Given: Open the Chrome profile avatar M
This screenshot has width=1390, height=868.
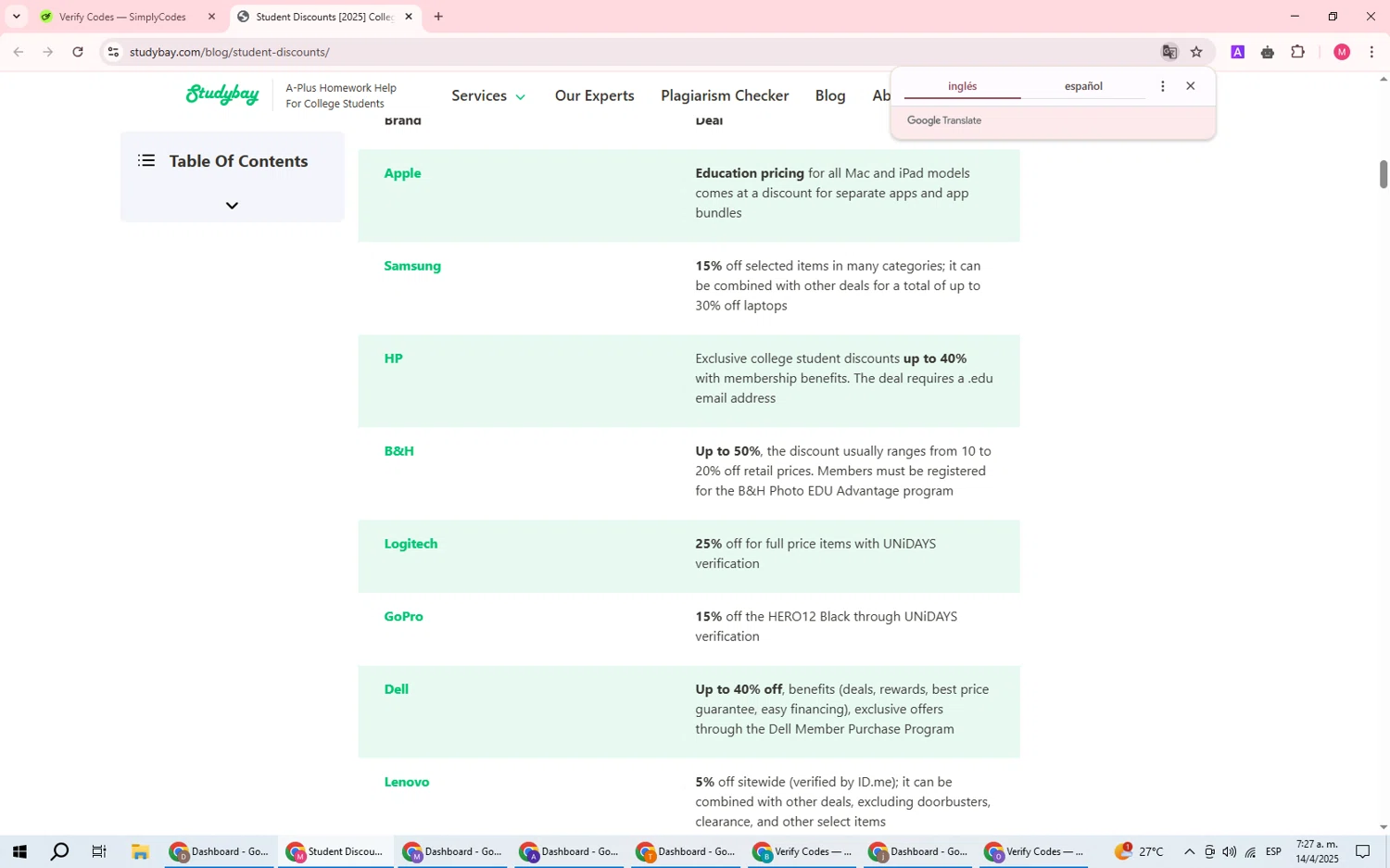Looking at the screenshot, I should [x=1341, y=52].
